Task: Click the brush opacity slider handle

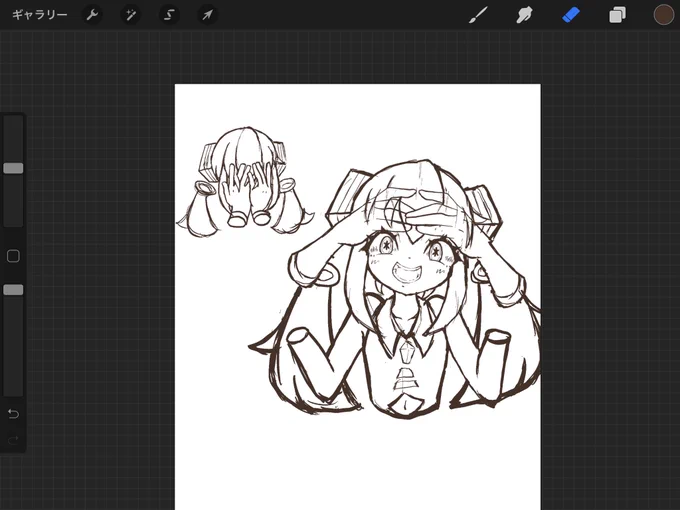Action: pos(13,290)
